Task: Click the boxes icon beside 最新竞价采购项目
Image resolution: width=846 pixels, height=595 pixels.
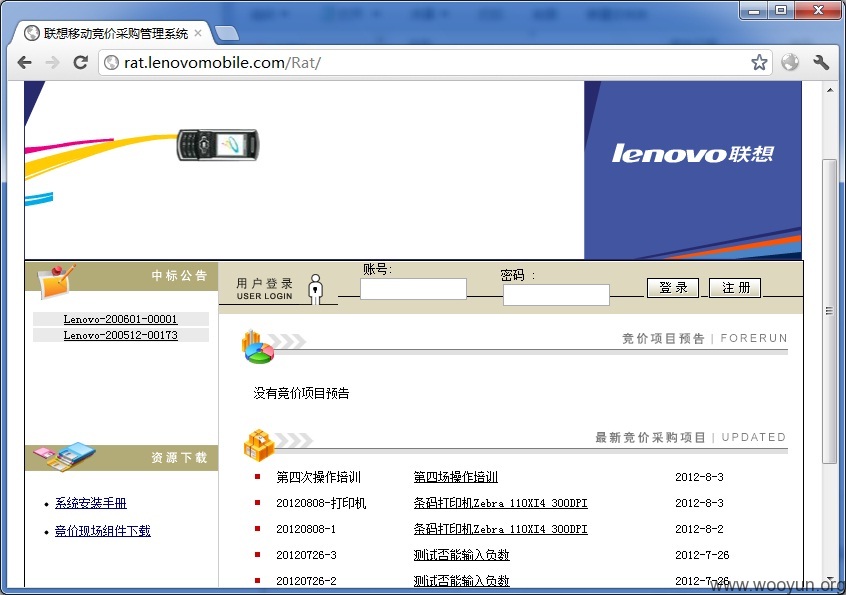Action: tap(259, 445)
